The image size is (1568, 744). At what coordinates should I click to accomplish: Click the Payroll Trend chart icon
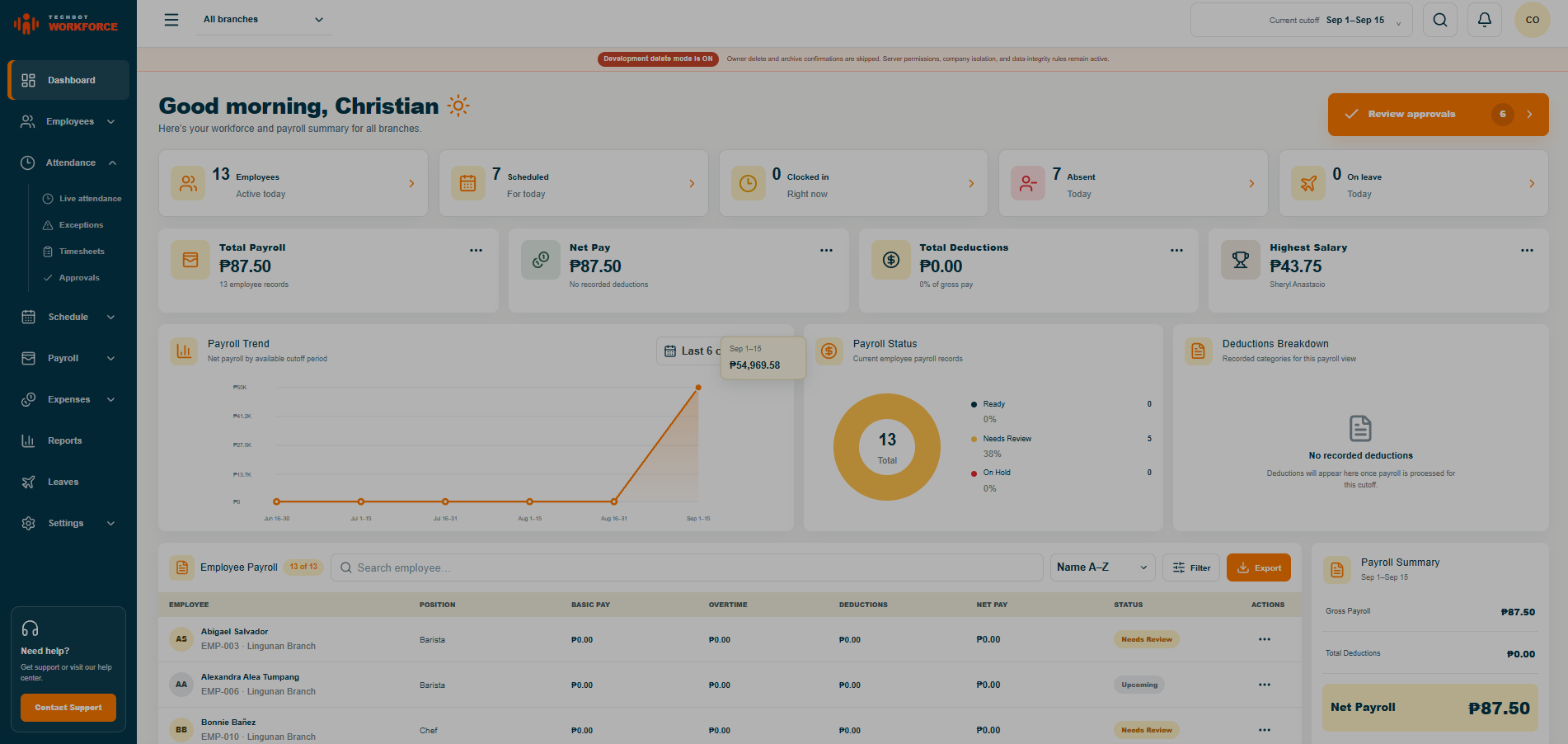[184, 351]
